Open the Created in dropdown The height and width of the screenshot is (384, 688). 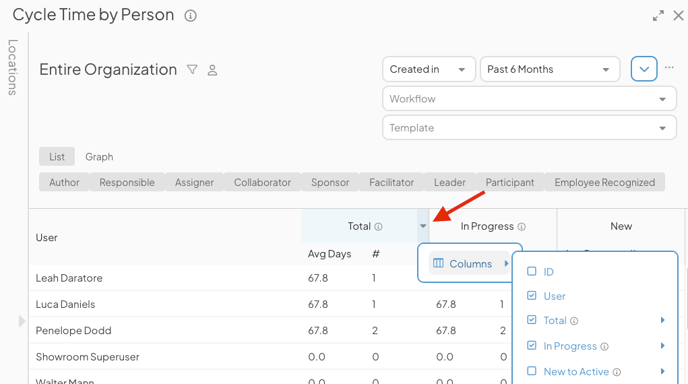point(429,69)
